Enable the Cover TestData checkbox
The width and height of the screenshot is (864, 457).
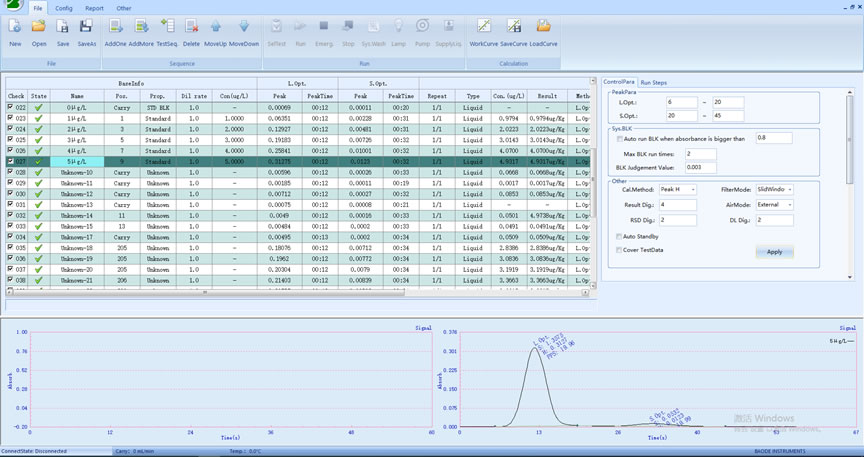(x=619, y=250)
